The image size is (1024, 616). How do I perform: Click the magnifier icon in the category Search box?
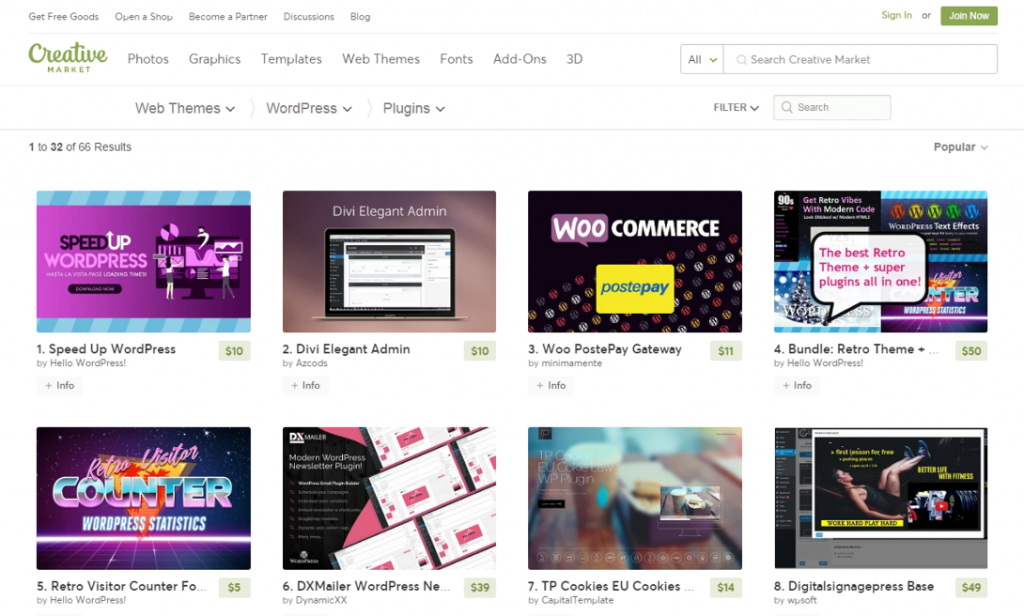point(787,107)
